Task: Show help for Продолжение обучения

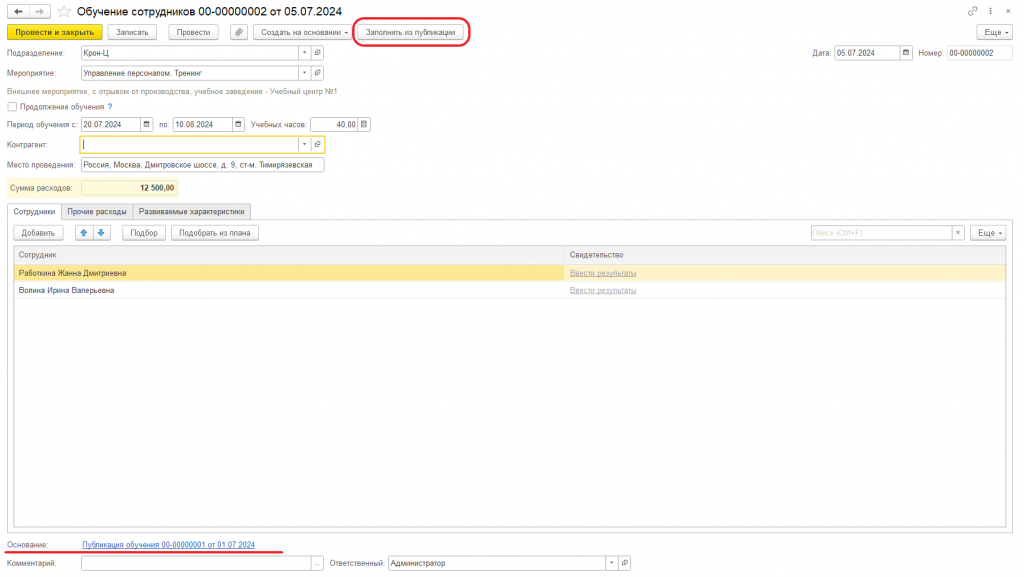Action: (110, 106)
